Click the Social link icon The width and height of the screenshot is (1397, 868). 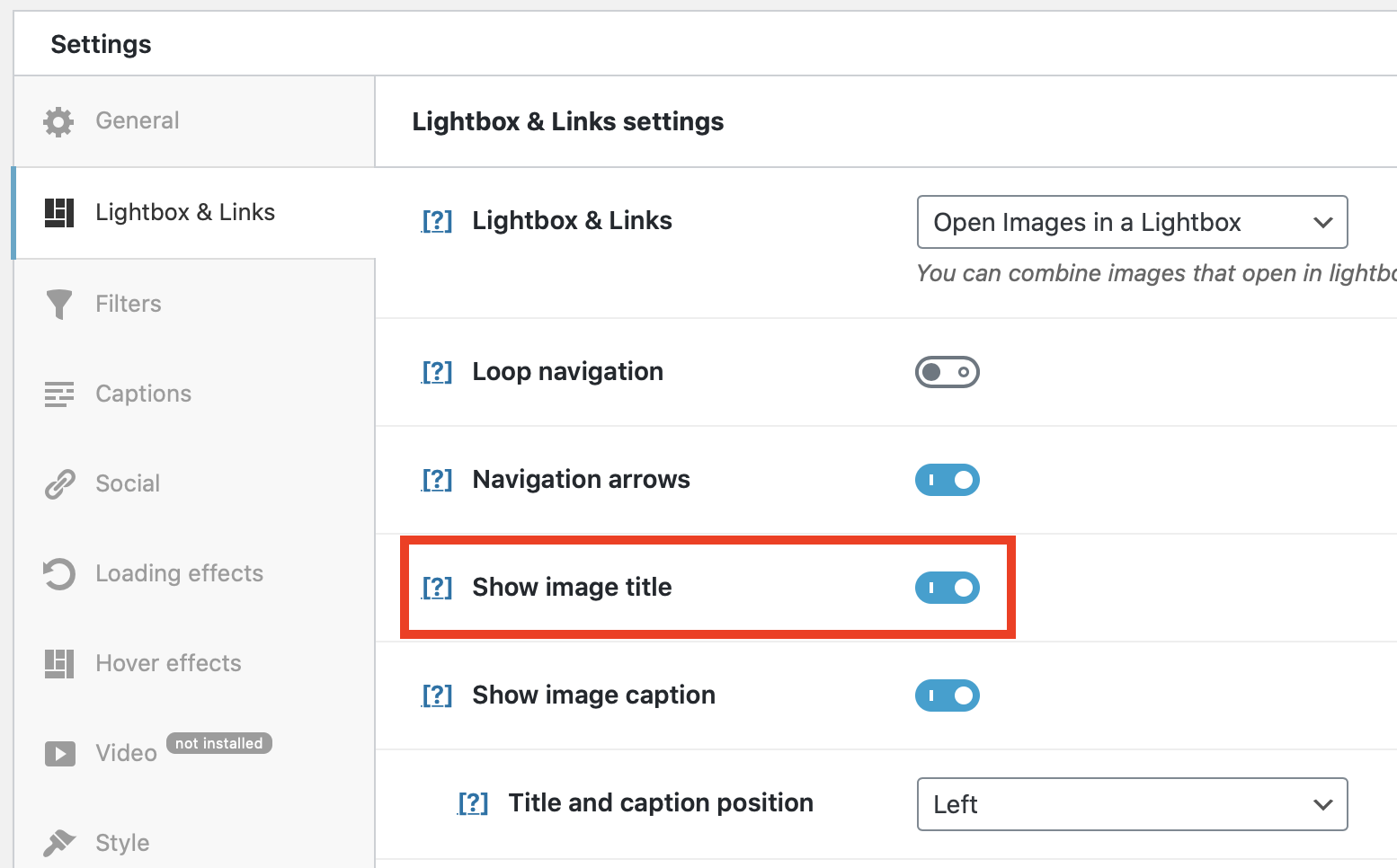coord(58,483)
